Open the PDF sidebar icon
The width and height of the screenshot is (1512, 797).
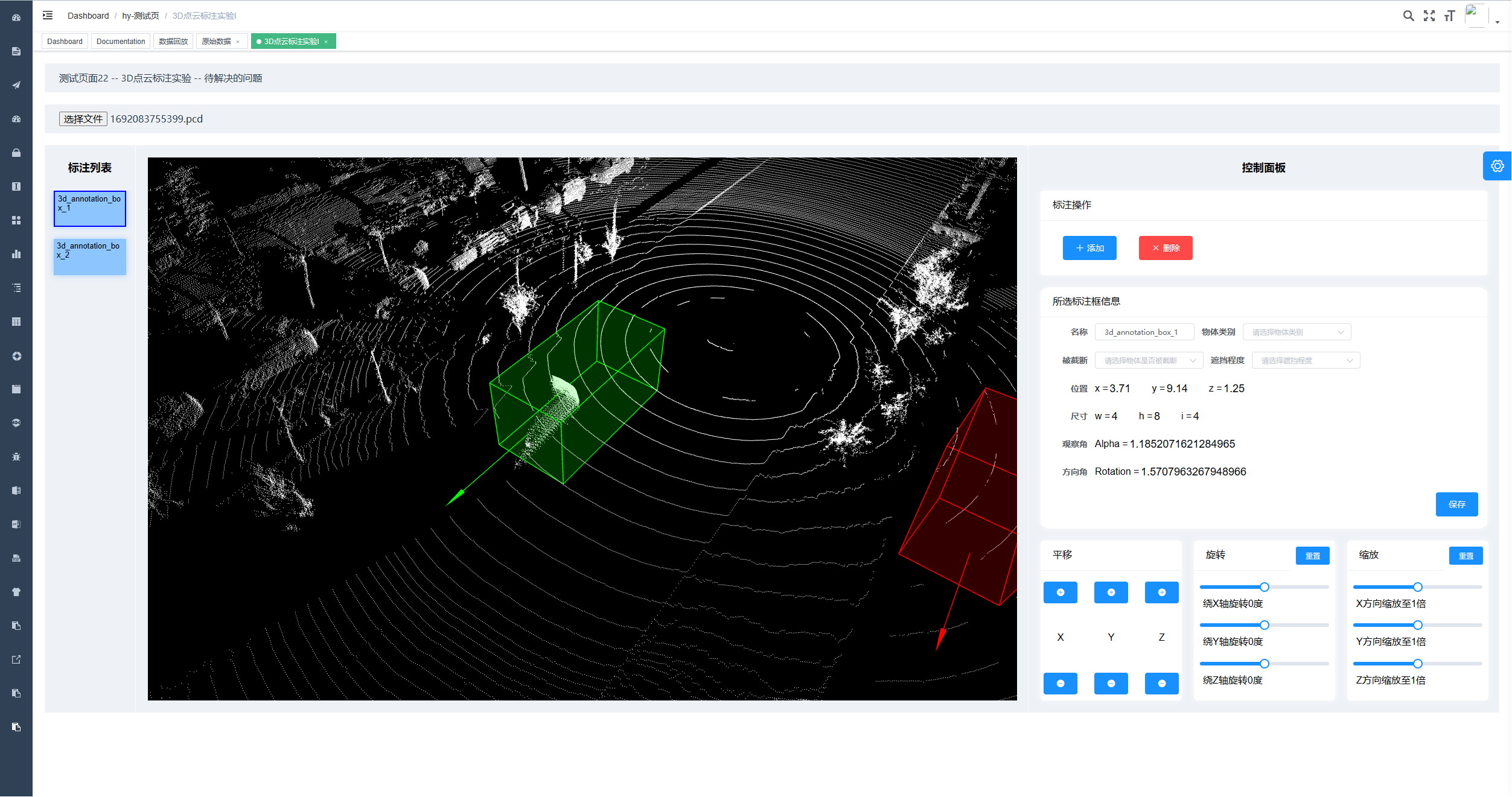(16, 558)
